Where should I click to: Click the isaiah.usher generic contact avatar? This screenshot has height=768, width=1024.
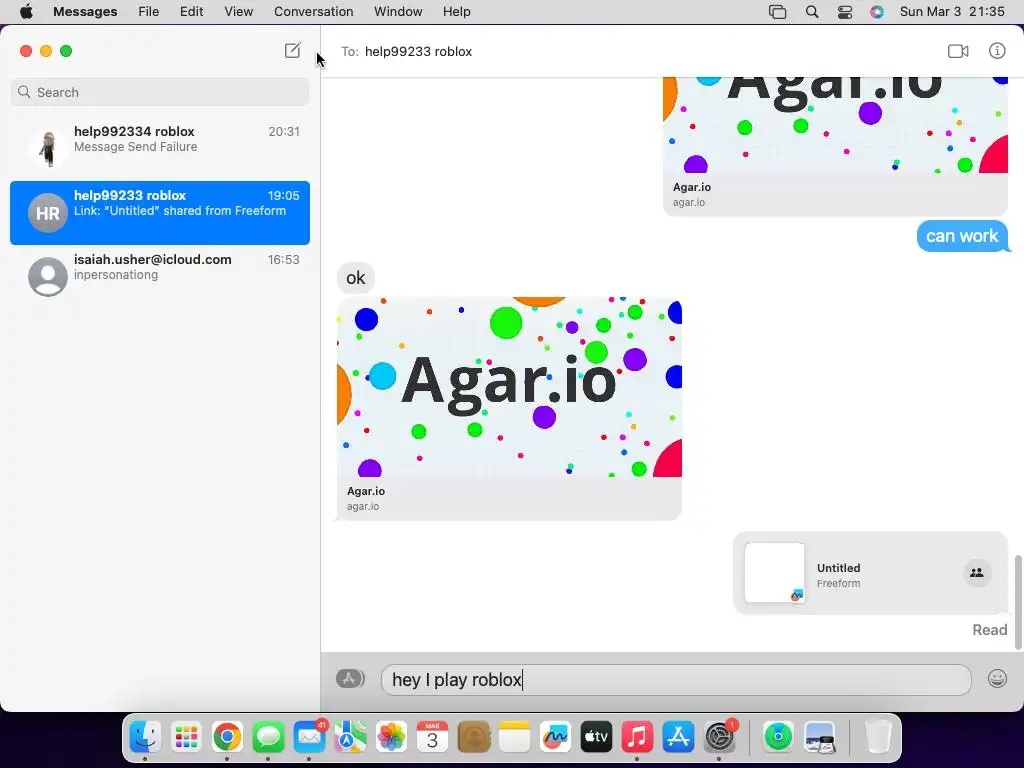[x=48, y=277]
